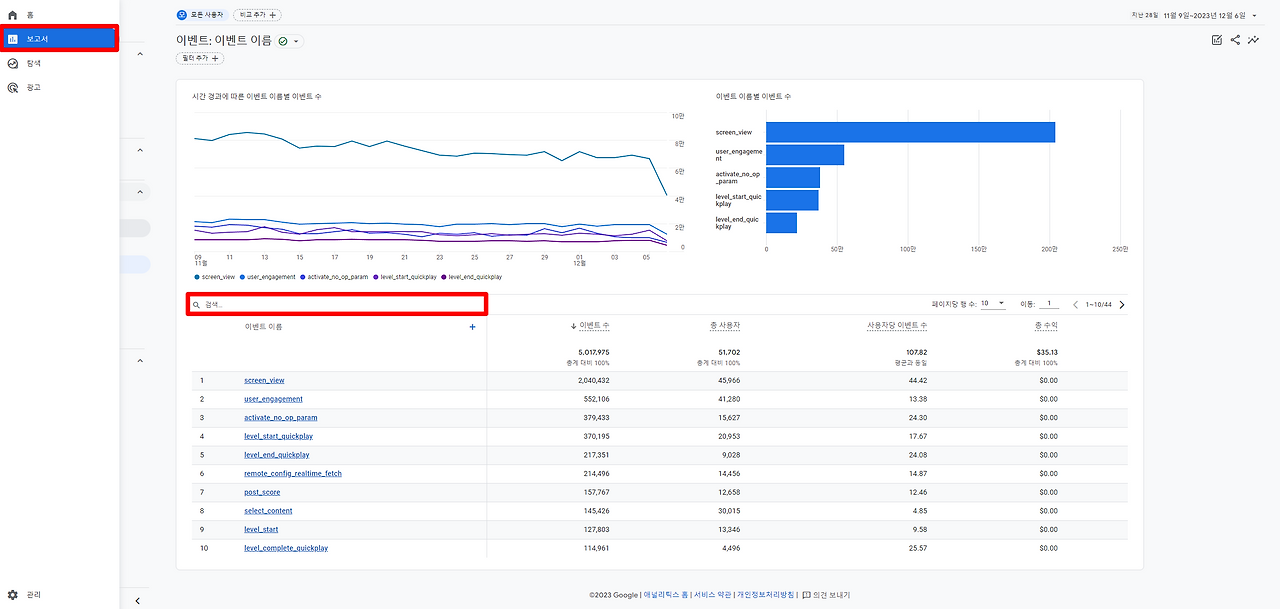Click the level_start_quickplay bar in chart

pos(792,200)
